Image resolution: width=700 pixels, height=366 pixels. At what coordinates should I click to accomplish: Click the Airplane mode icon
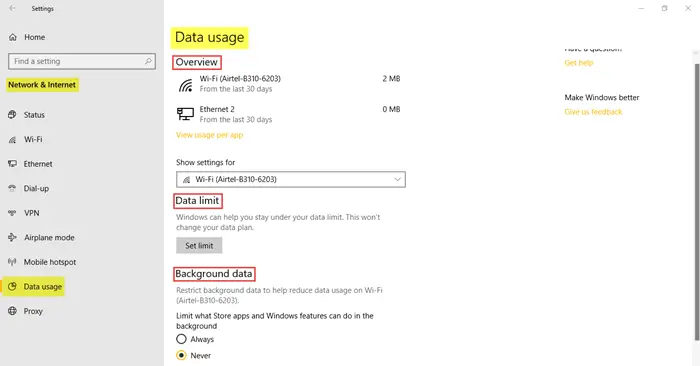(12, 237)
